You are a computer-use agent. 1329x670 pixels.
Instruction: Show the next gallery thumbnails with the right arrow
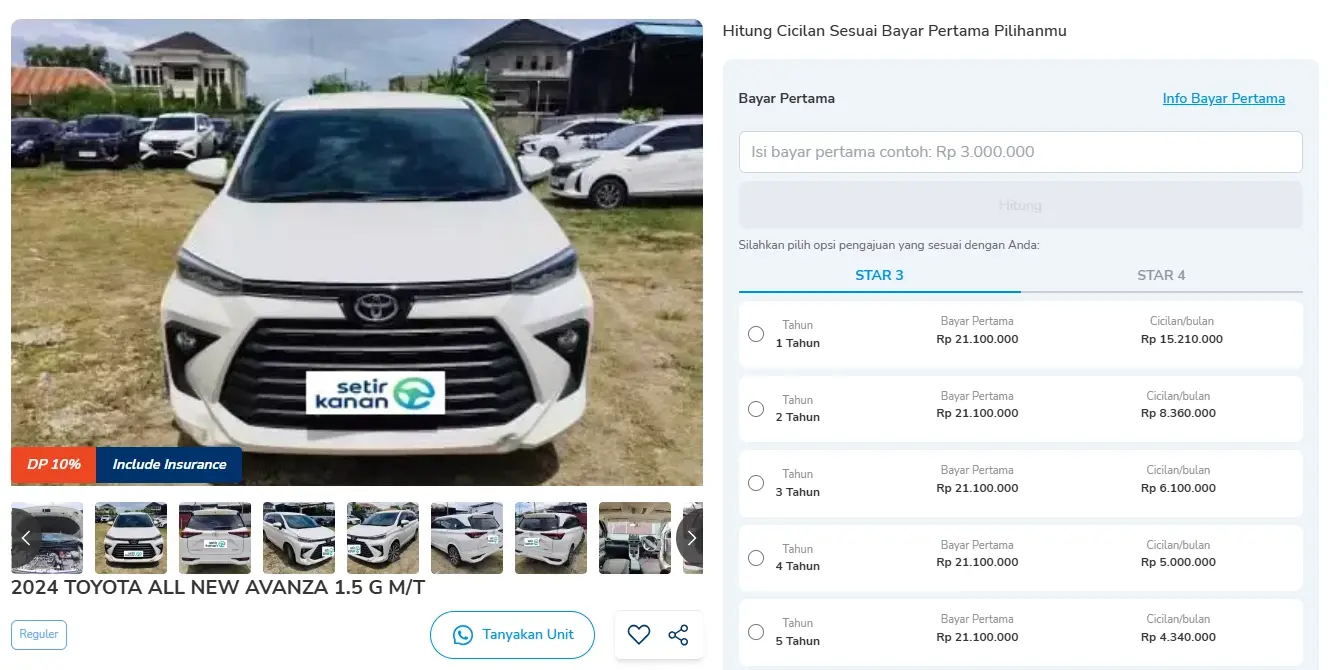point(690,538)
